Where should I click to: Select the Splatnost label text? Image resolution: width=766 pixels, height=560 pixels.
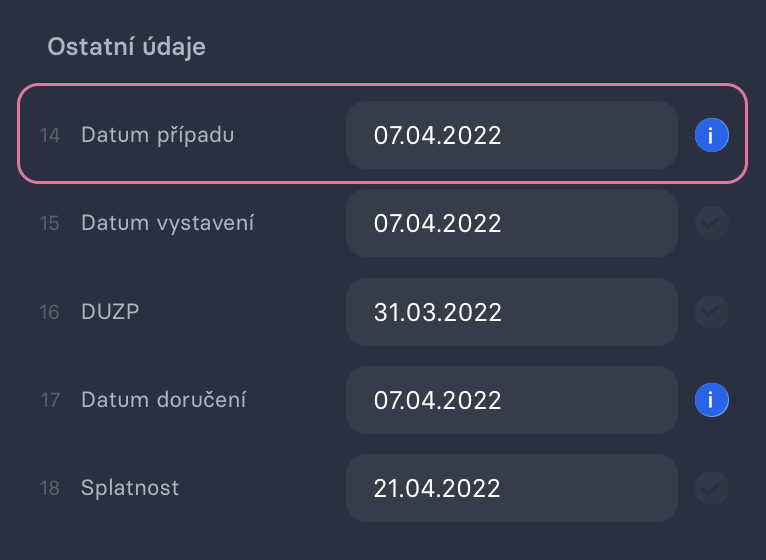point(130,488)
